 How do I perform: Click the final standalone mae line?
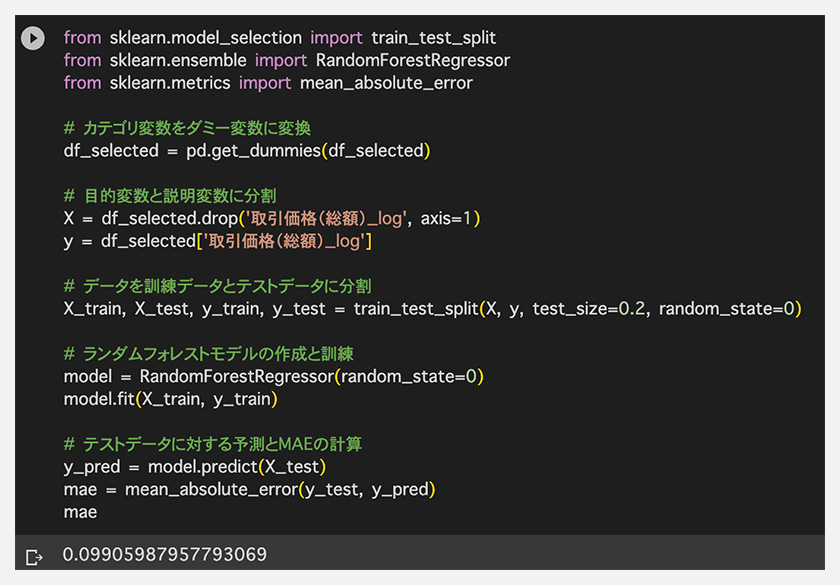click(x=80, y=512)
